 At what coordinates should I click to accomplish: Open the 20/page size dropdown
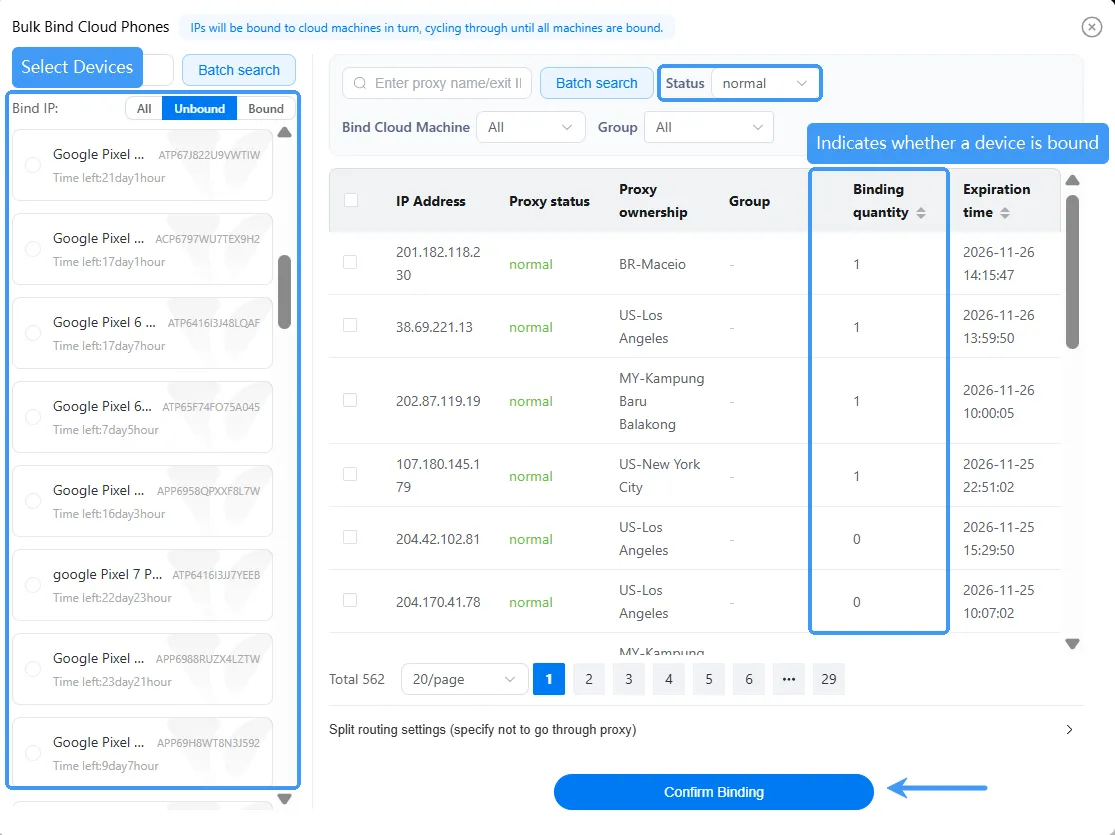tap(464, 679)
